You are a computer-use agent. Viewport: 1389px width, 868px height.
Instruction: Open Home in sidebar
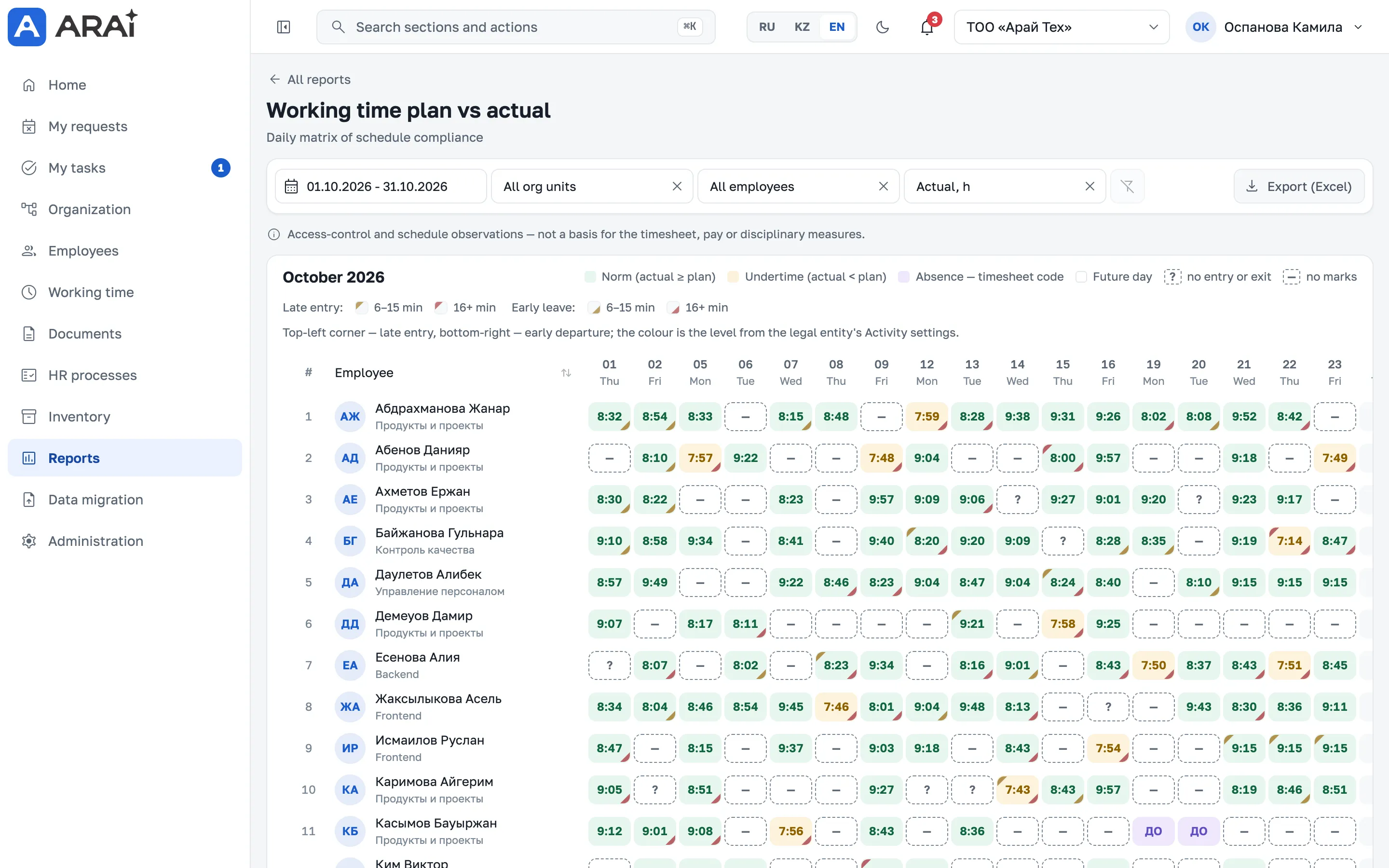point(124,85)
